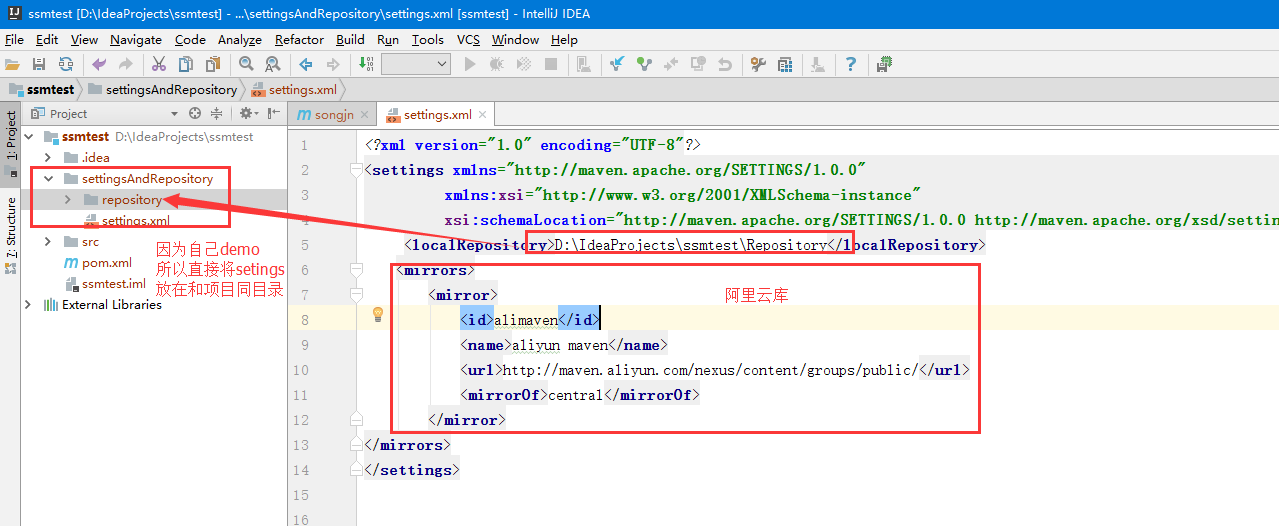Click the Save All floppy icon

point(39,64)
